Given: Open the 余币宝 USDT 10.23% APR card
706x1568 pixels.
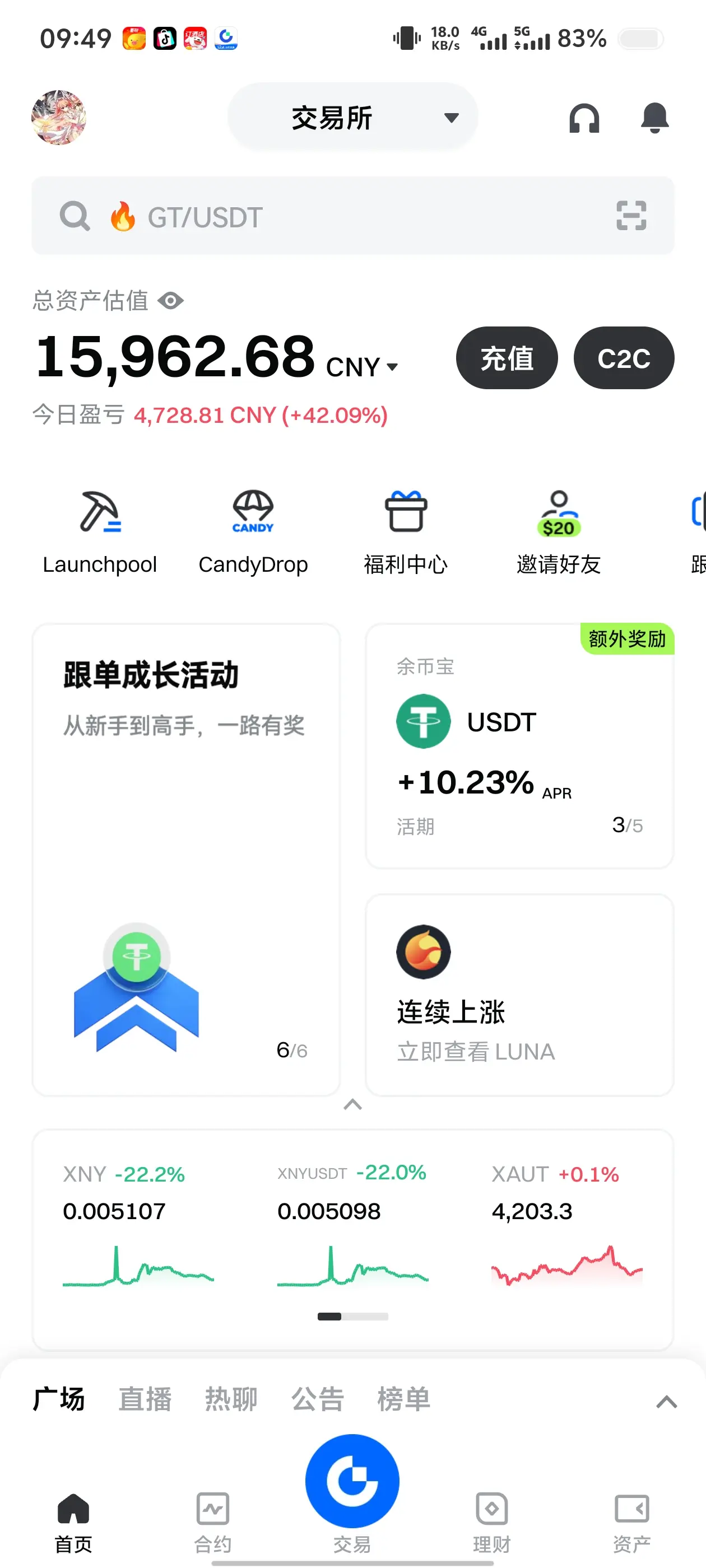Looking at the screenshot, I should coord(519,746).
